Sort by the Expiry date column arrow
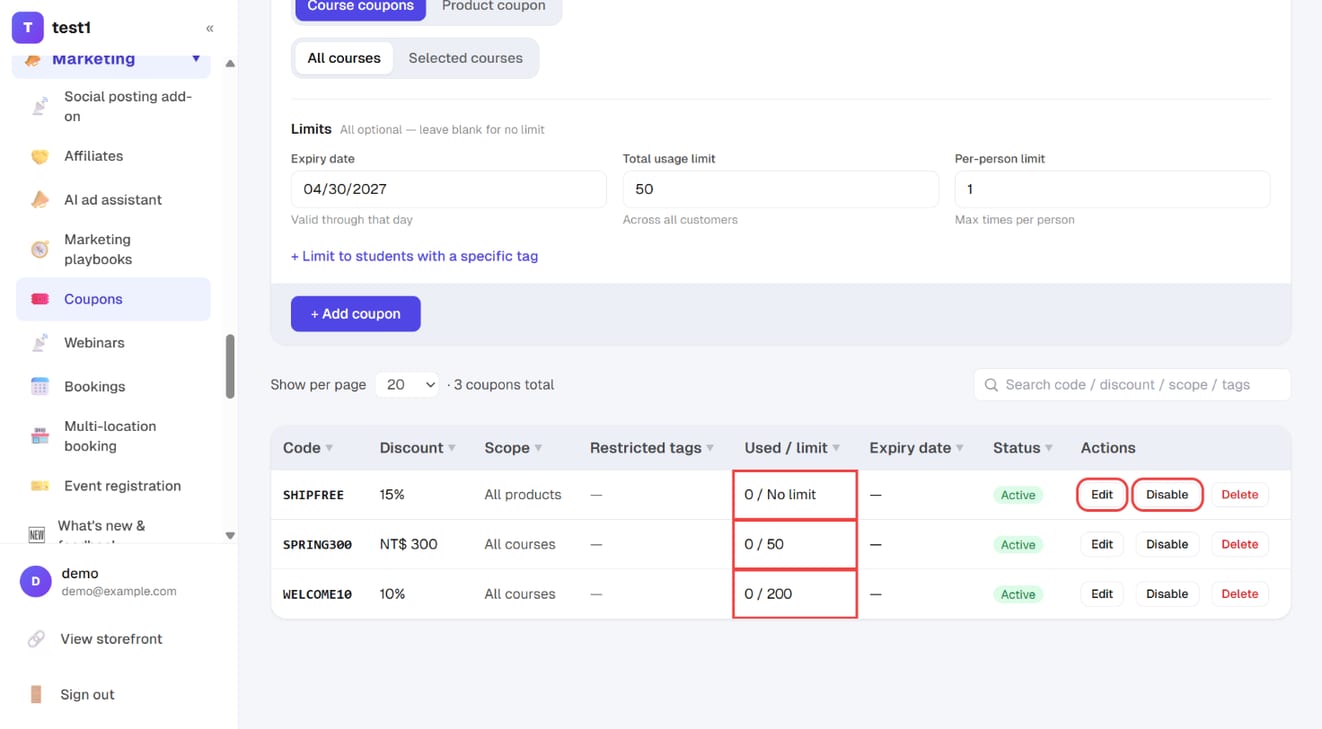Image resolution: width=1322 pixels, height=729 pixels. click(x=960, y=448)
